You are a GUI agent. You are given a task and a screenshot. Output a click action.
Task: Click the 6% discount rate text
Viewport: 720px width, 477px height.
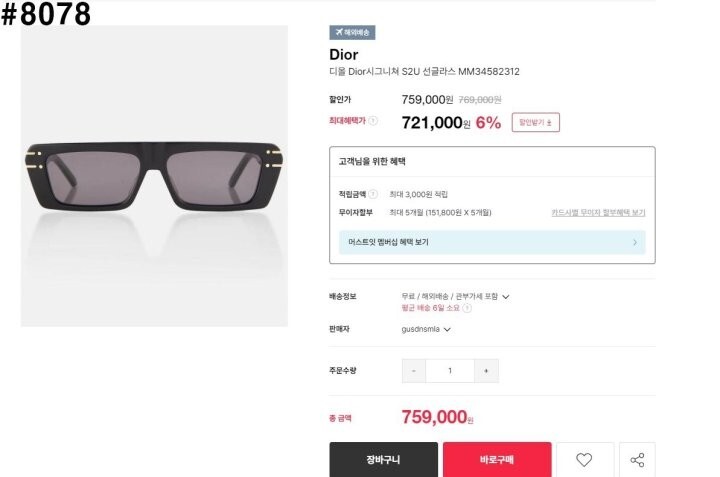[488, 123]
